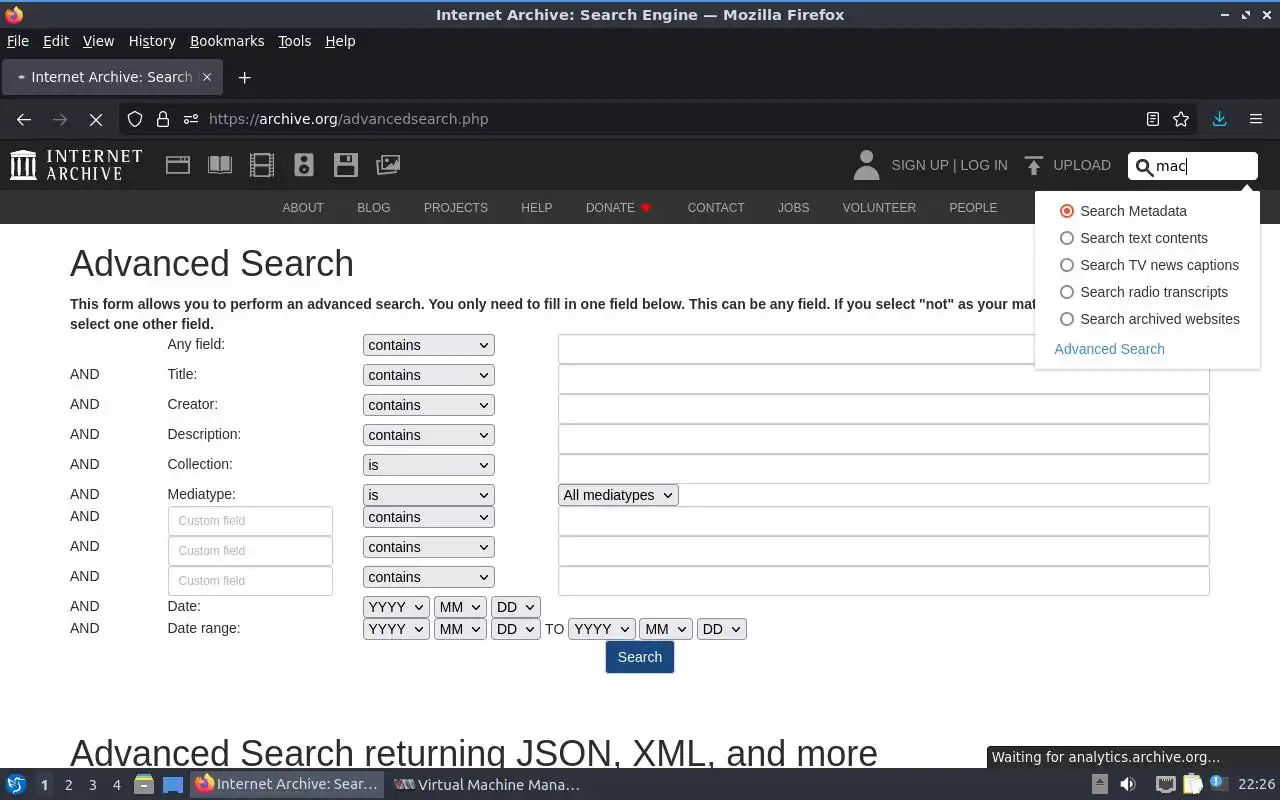Select Search archived websites option
The height and width of the screenshot is (800, 1280).
point(1067,319)
